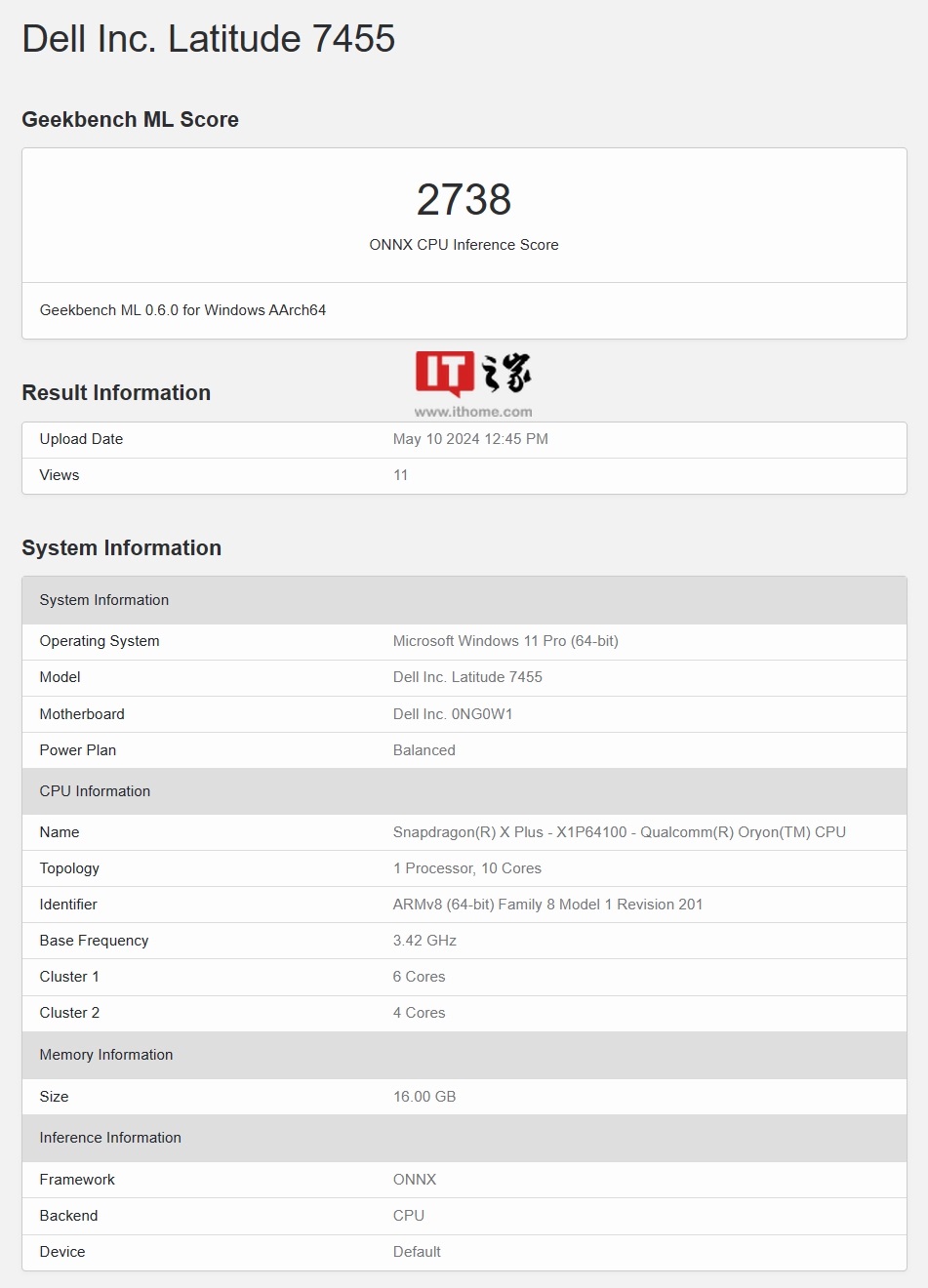The height and width of the screenshot is (1288, 928).
Task: Select the 16.00 GB value
Action: (x=424, y=1097)
